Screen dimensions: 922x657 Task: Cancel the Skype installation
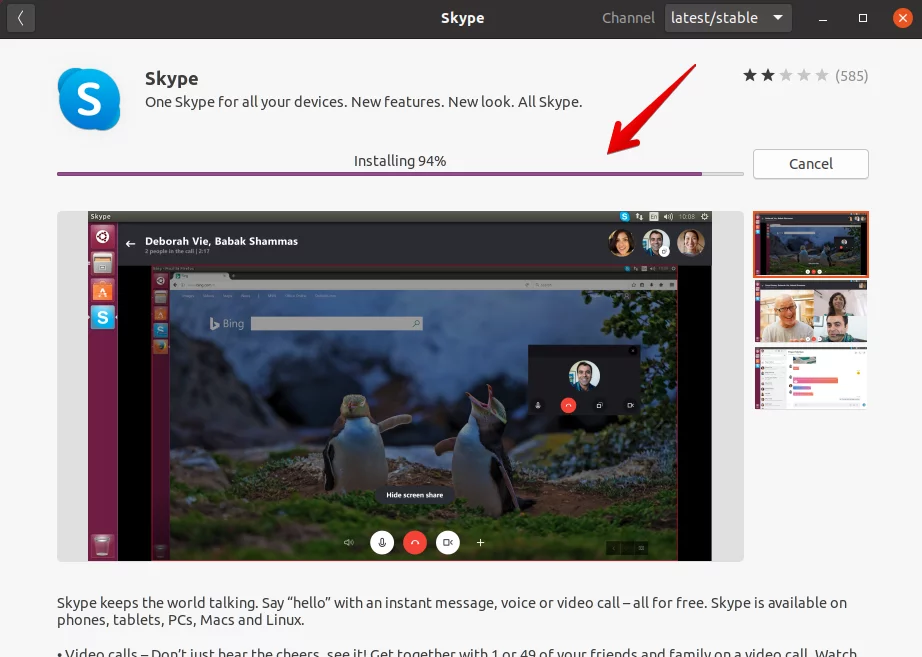pos(810,164)
